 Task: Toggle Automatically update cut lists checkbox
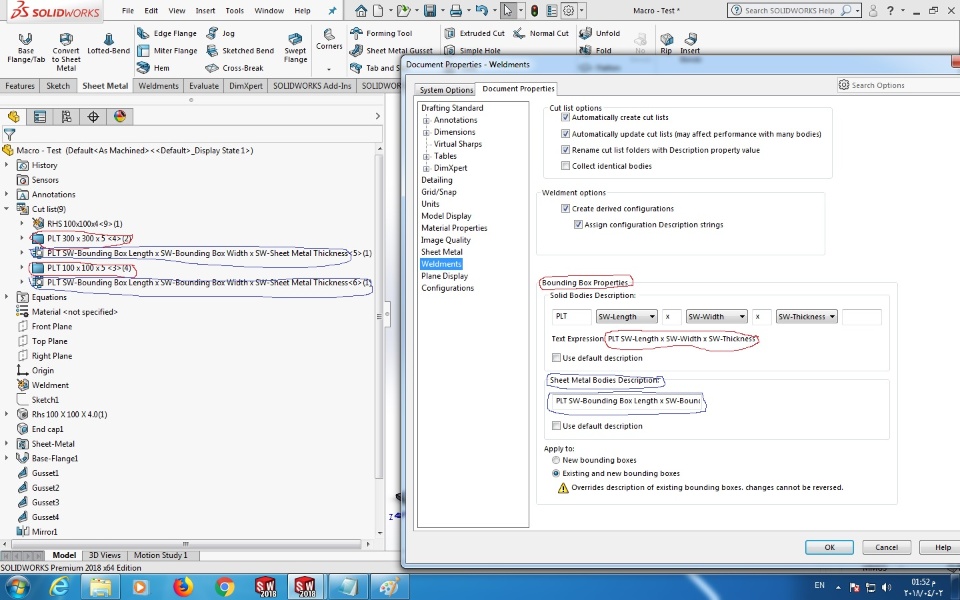565,133
